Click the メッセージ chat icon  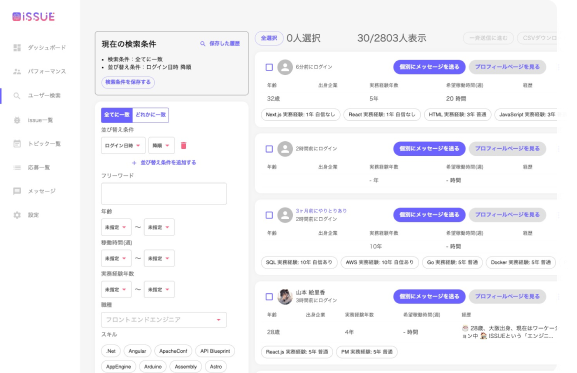[x=17, y=191]
